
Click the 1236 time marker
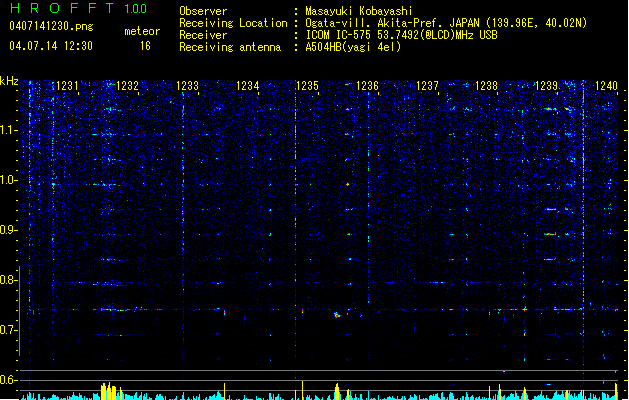[367, 86]
